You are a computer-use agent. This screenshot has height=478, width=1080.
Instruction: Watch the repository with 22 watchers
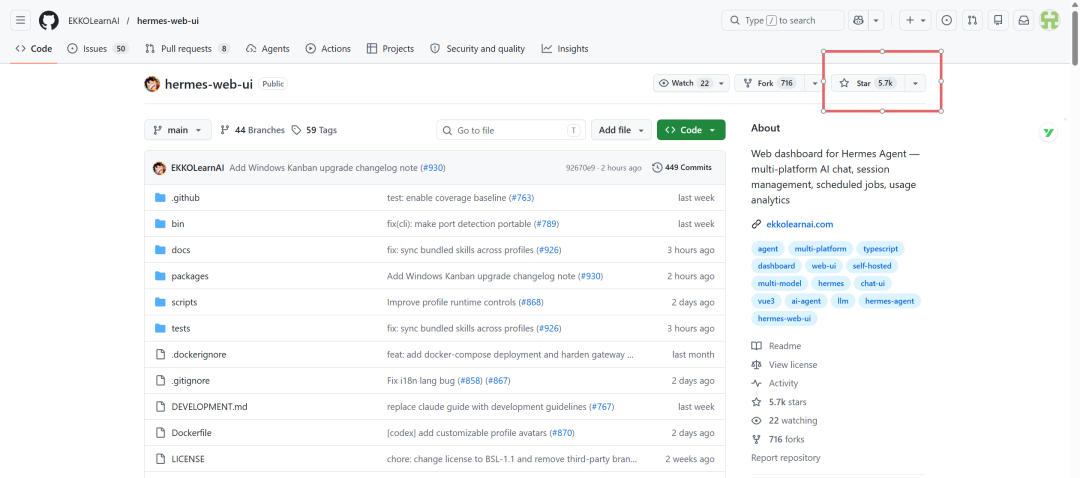691,83
